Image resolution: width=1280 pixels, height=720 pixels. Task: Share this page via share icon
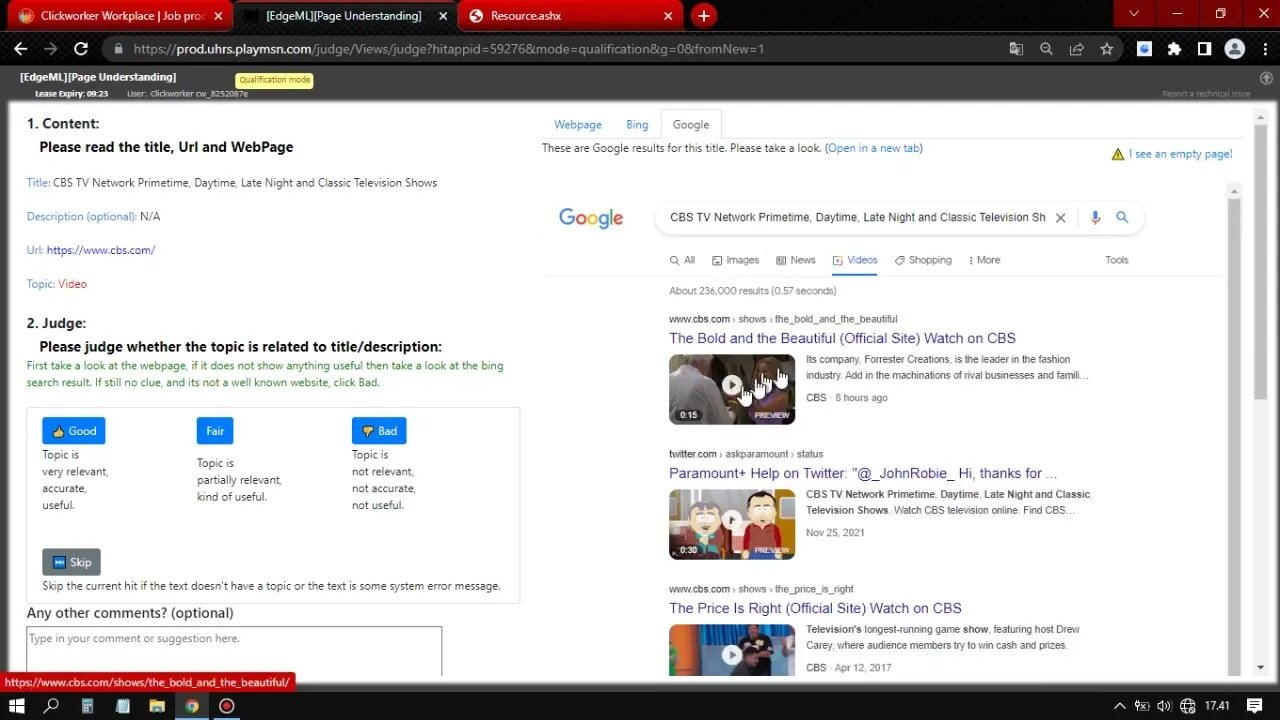[1076, 48]
